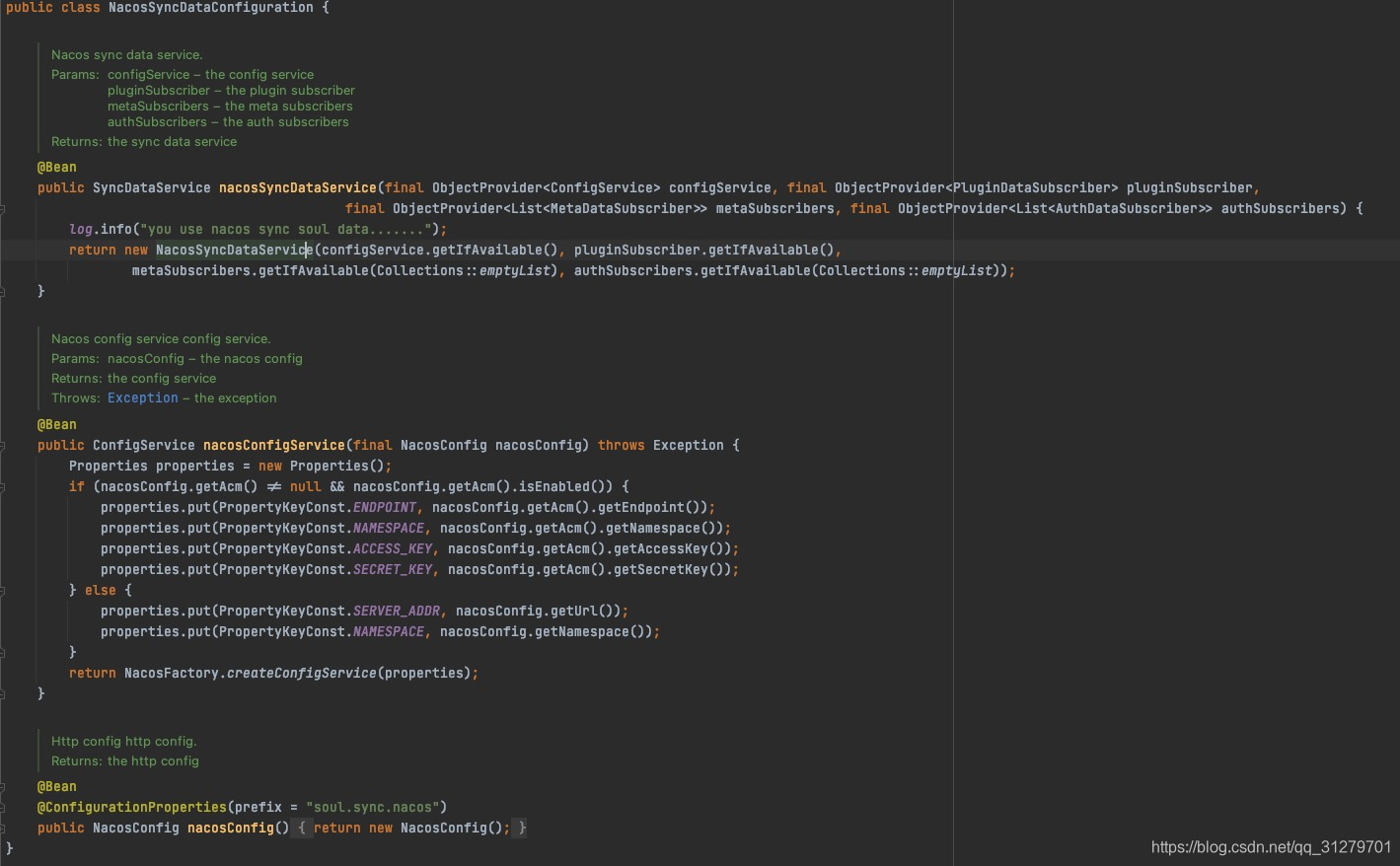Click the 'getAccessKey()' call
The image size is (1400, 866).
673,548
